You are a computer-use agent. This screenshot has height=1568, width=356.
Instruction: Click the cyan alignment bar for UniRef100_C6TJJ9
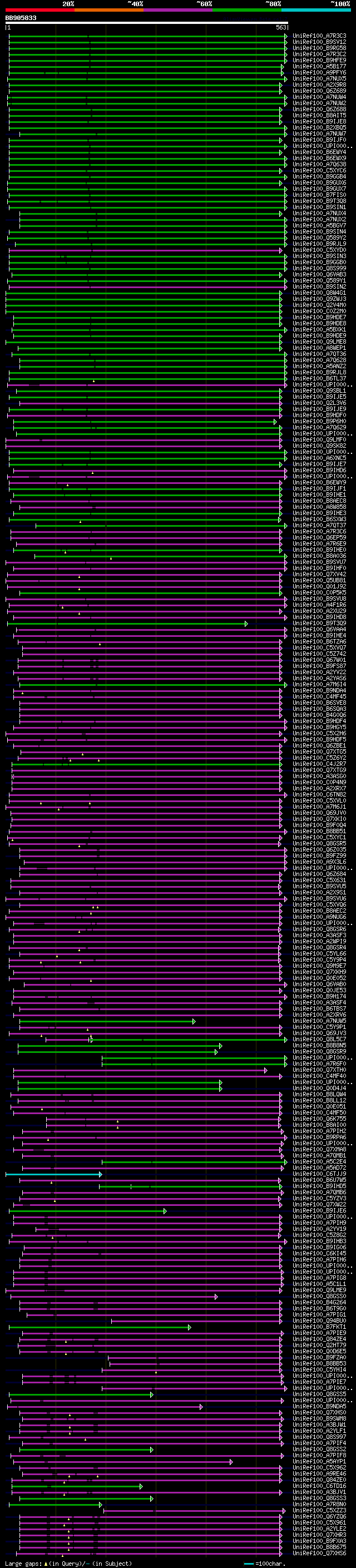tap(53, 1174)
